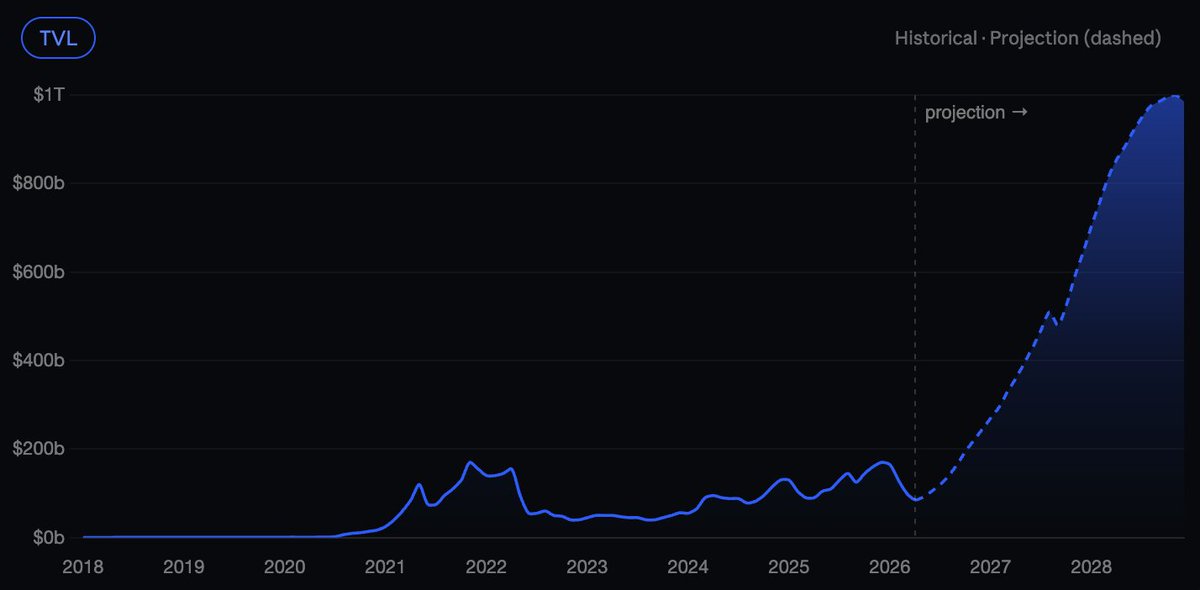
Task: Click the $800b y-axis label
Action: click(39, 183)
